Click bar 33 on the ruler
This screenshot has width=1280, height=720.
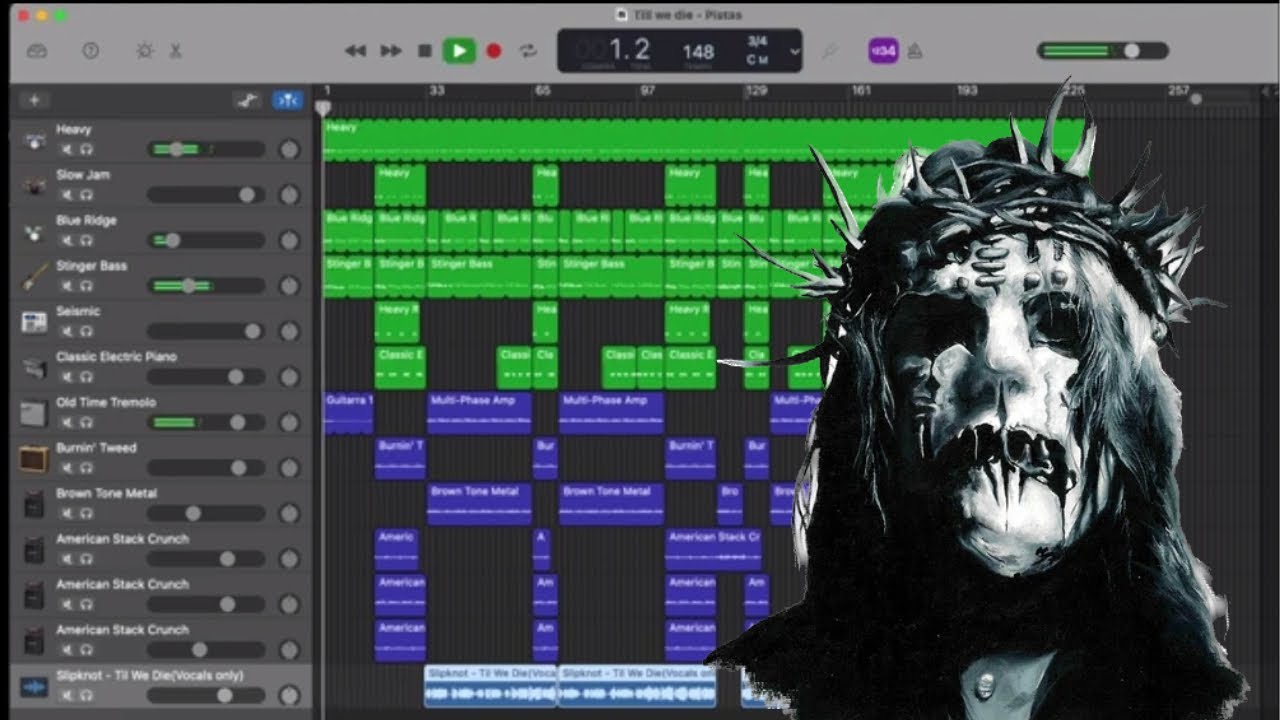tap(436, 91)
